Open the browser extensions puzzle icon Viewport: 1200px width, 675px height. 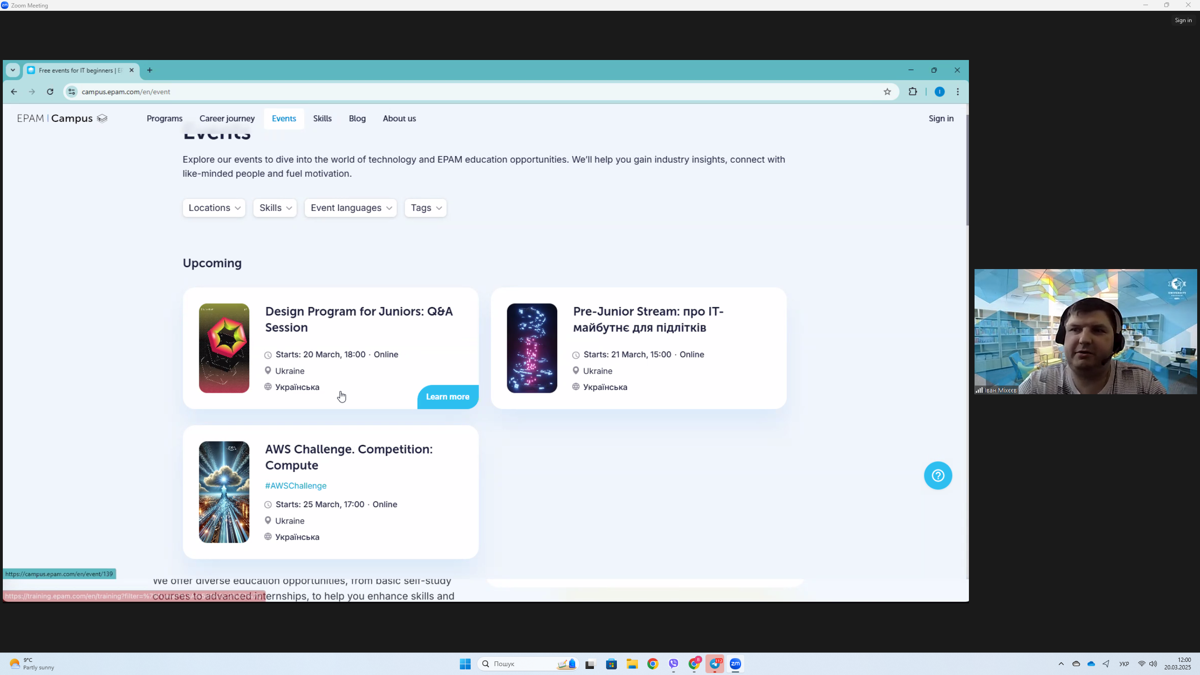pyautogui.click(x=913, y=92)
